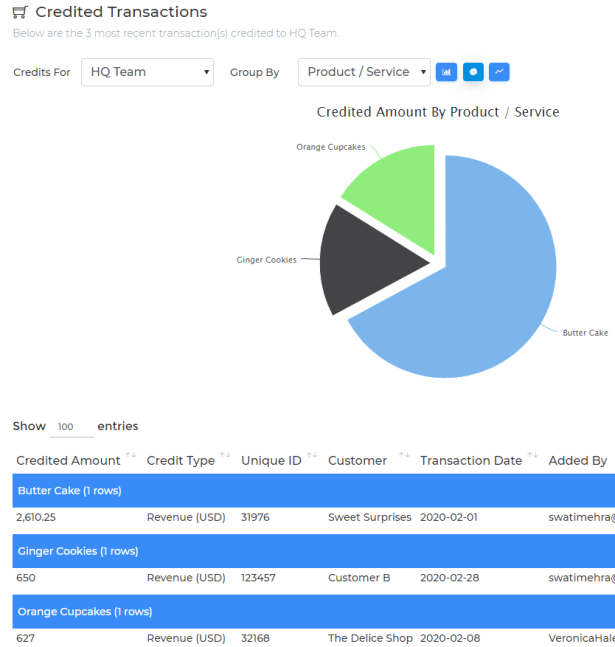Open the Group By Product / Service dropdown
This screenshot has width=615, height=647.
pos(364,72)
